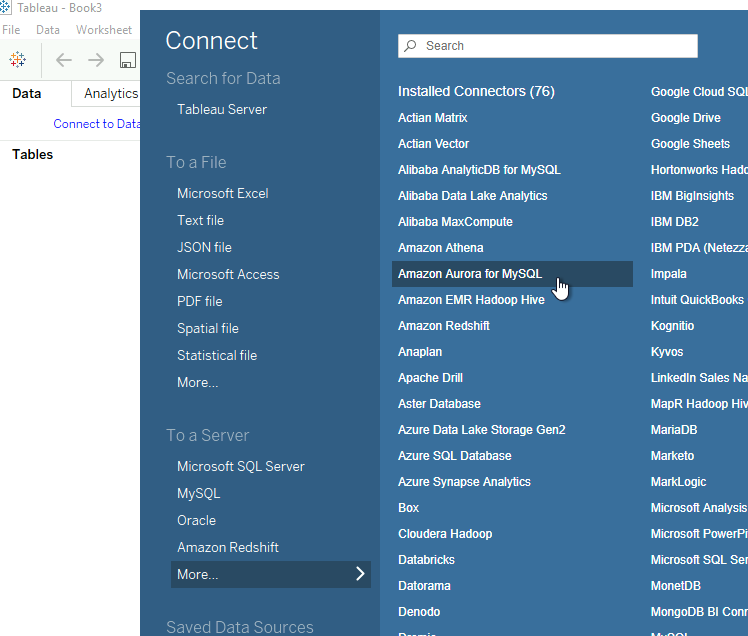Connect to a Microsoft Excel file
The width and height of the screenshot is (748, 636).
click(x=223, y=194)
